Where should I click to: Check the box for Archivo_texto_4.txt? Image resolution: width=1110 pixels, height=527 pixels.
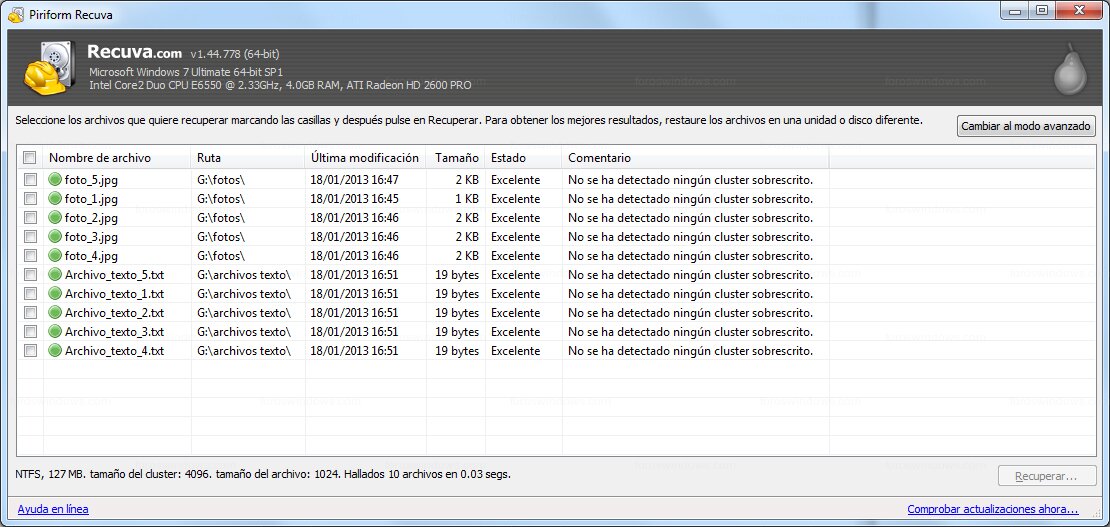(x=30, y=351)
